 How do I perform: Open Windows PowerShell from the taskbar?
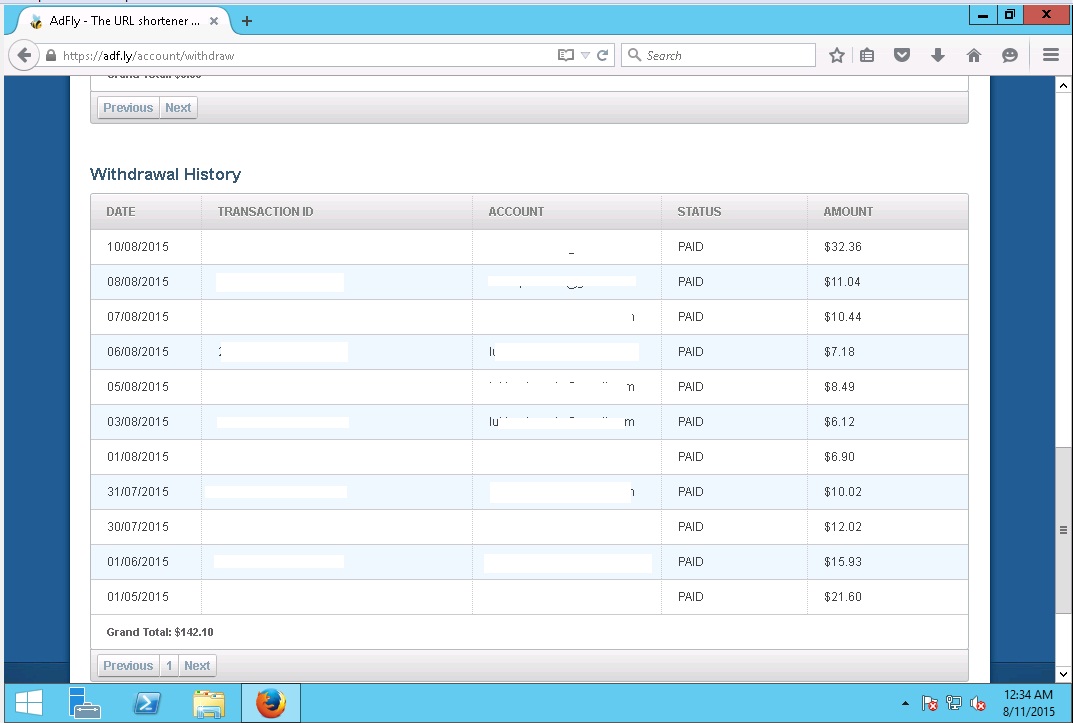(147, 704)
